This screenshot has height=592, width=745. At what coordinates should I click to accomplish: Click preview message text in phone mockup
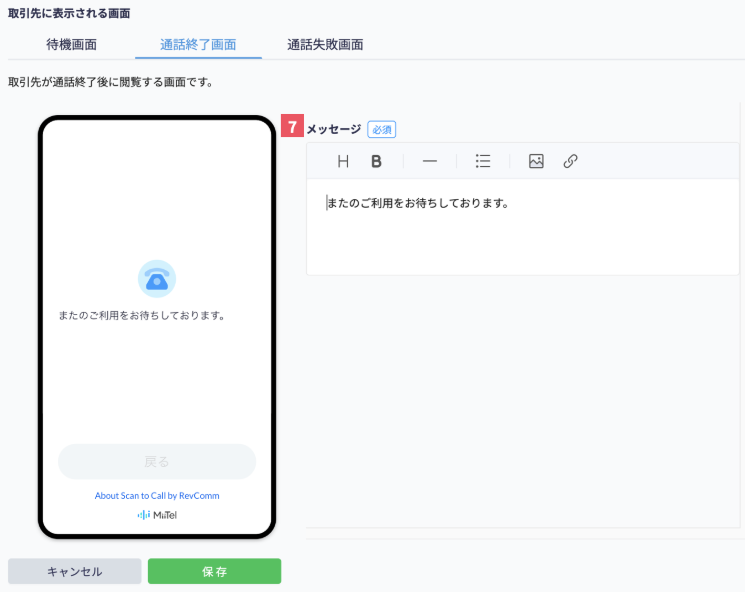point(142,315)
